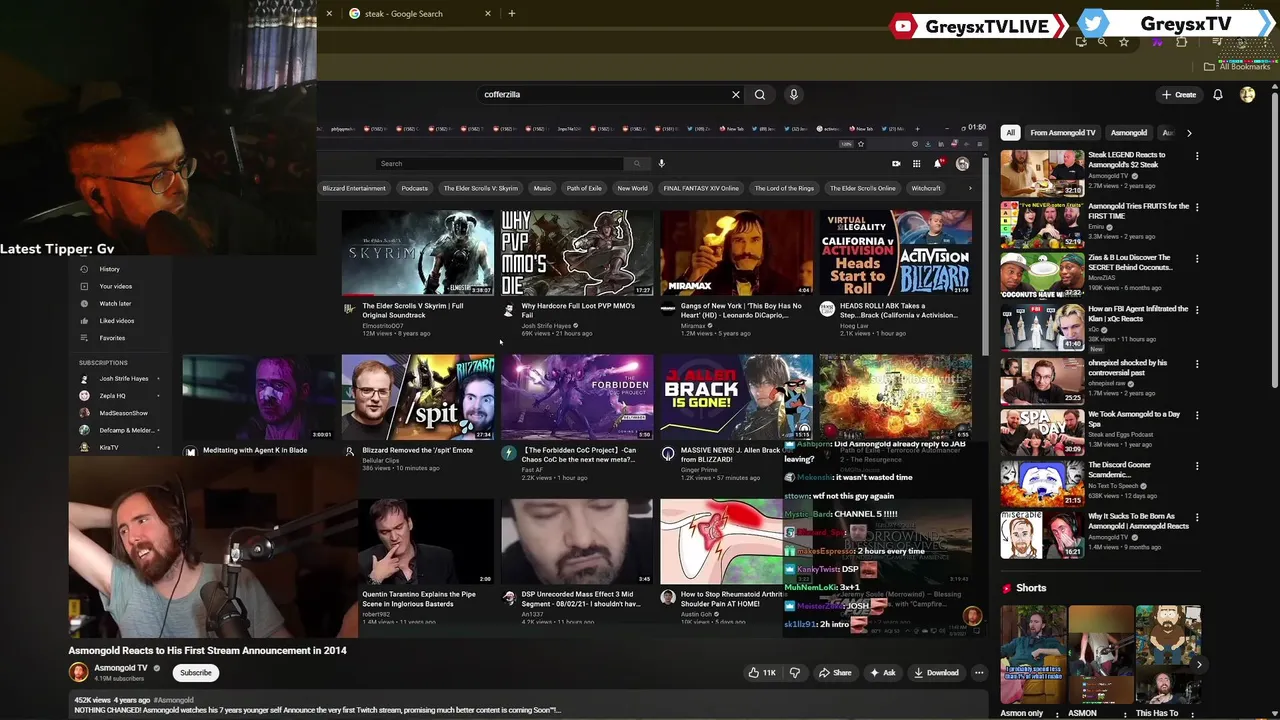Open the YouTube account avatar menu
Viewport: 1280px width, 720px height.
click(1247, 95)
